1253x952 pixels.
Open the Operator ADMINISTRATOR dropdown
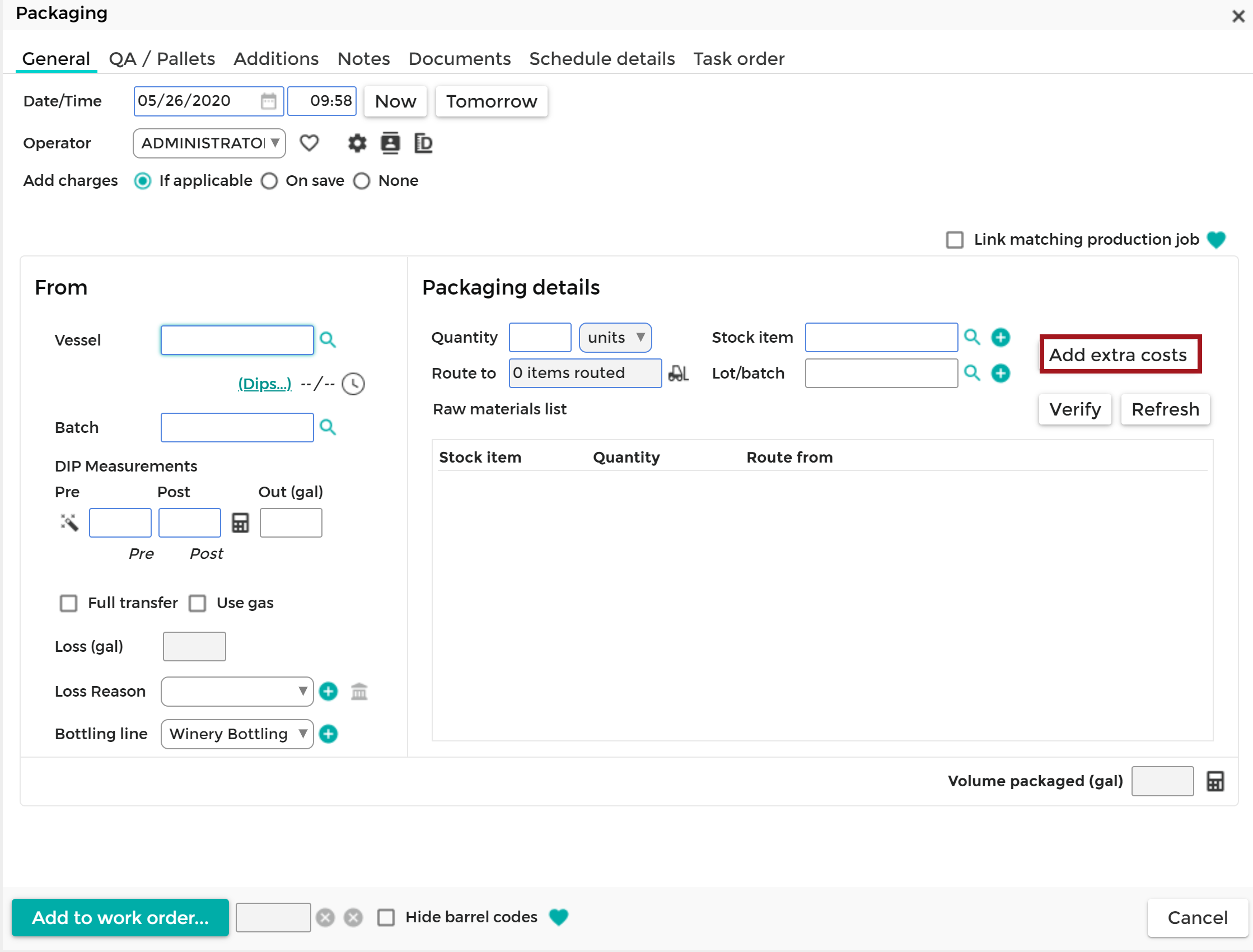pyautogui.click(x=209, y=143)
